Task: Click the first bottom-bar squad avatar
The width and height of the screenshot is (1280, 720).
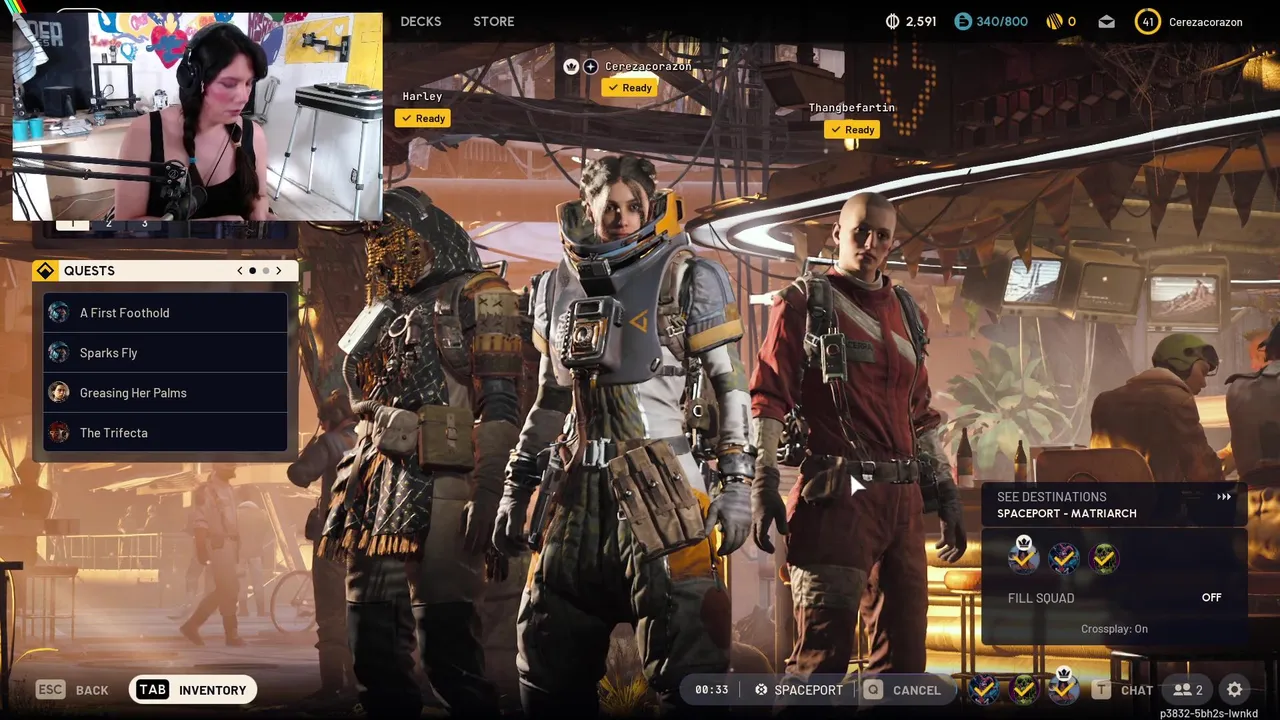Action: point(984,689)
